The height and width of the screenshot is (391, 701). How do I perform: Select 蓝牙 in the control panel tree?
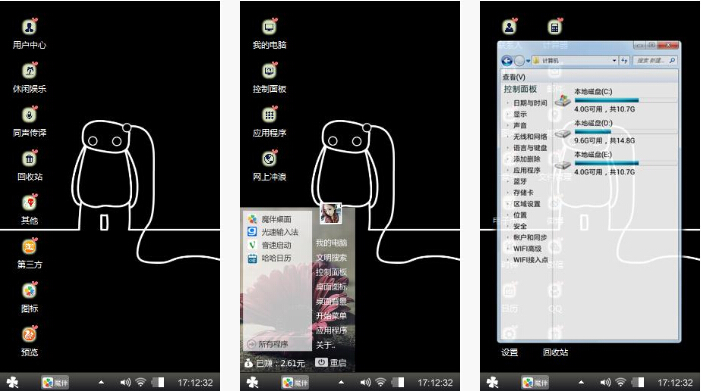520,181
